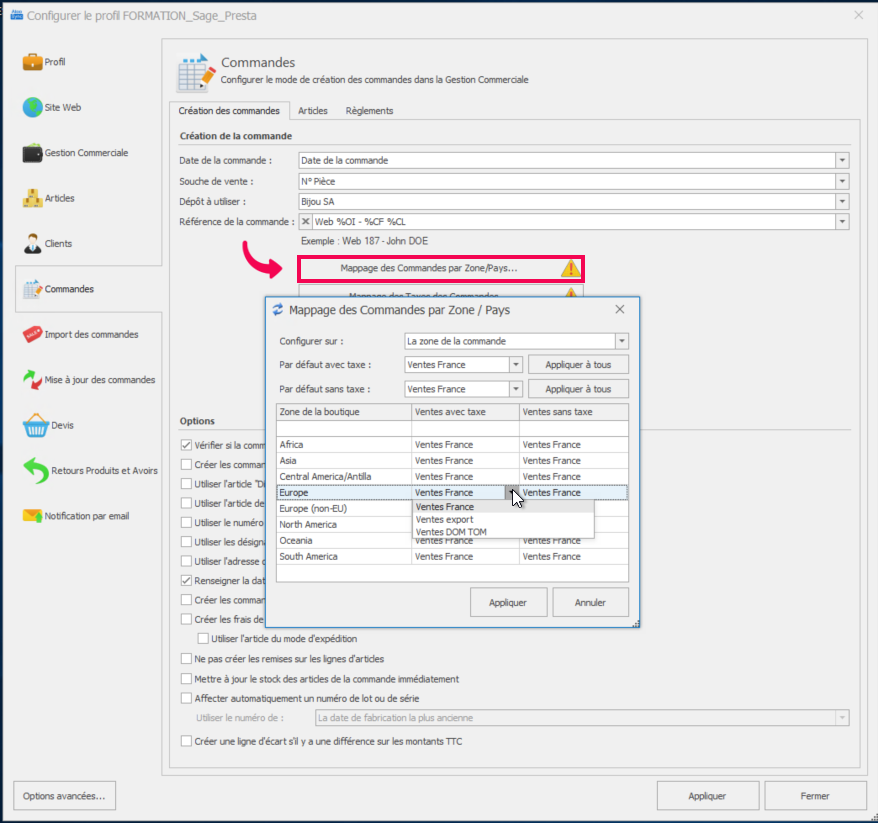Expand the 'Configurer sur' dropdown
Viewport: 878px width, 823px height.
click(621, 341)
